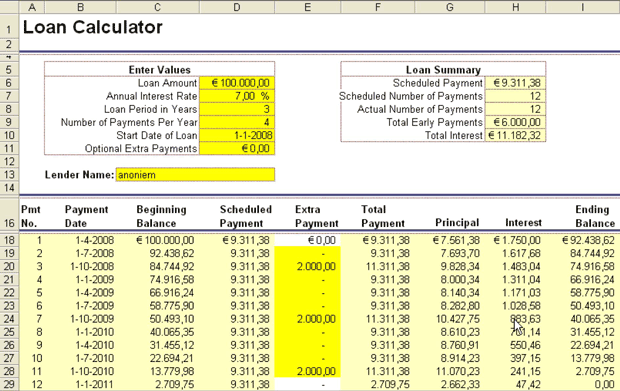Select row 1 header
The image size is (620, 391).
[x=9, y=26]
